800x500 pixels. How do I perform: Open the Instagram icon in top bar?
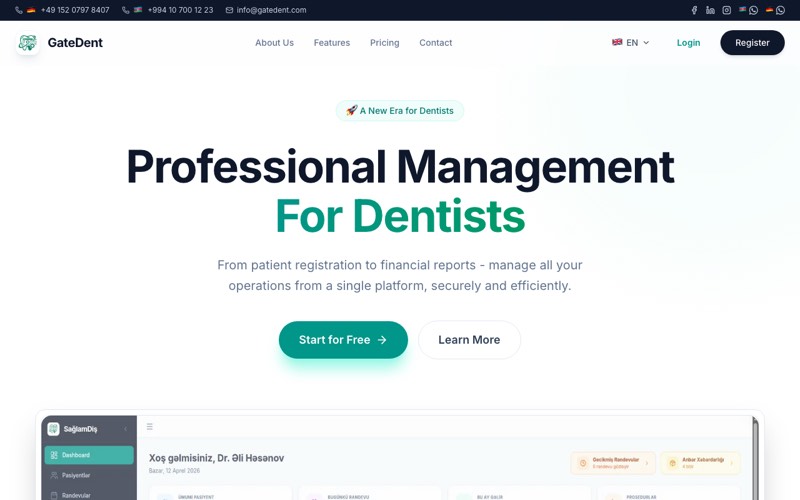[x=727, y=10]
